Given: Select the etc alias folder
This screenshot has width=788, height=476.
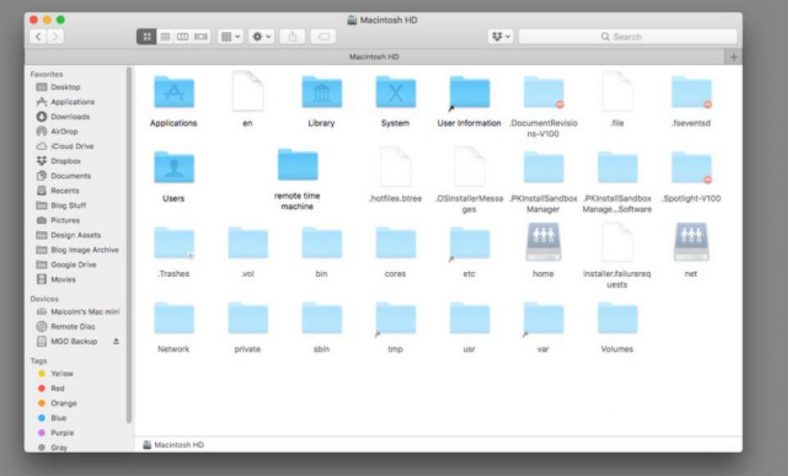Looking at the screenshot, I should (469, 244).
